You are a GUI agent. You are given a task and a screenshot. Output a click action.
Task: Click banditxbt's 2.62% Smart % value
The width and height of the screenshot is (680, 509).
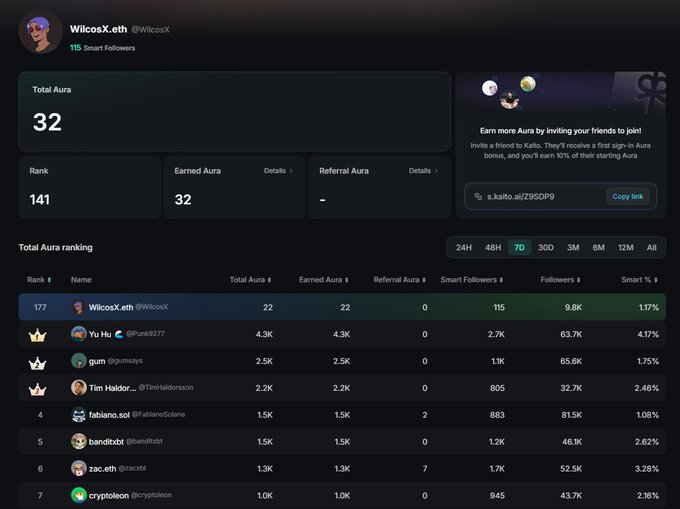pos(647,442)
